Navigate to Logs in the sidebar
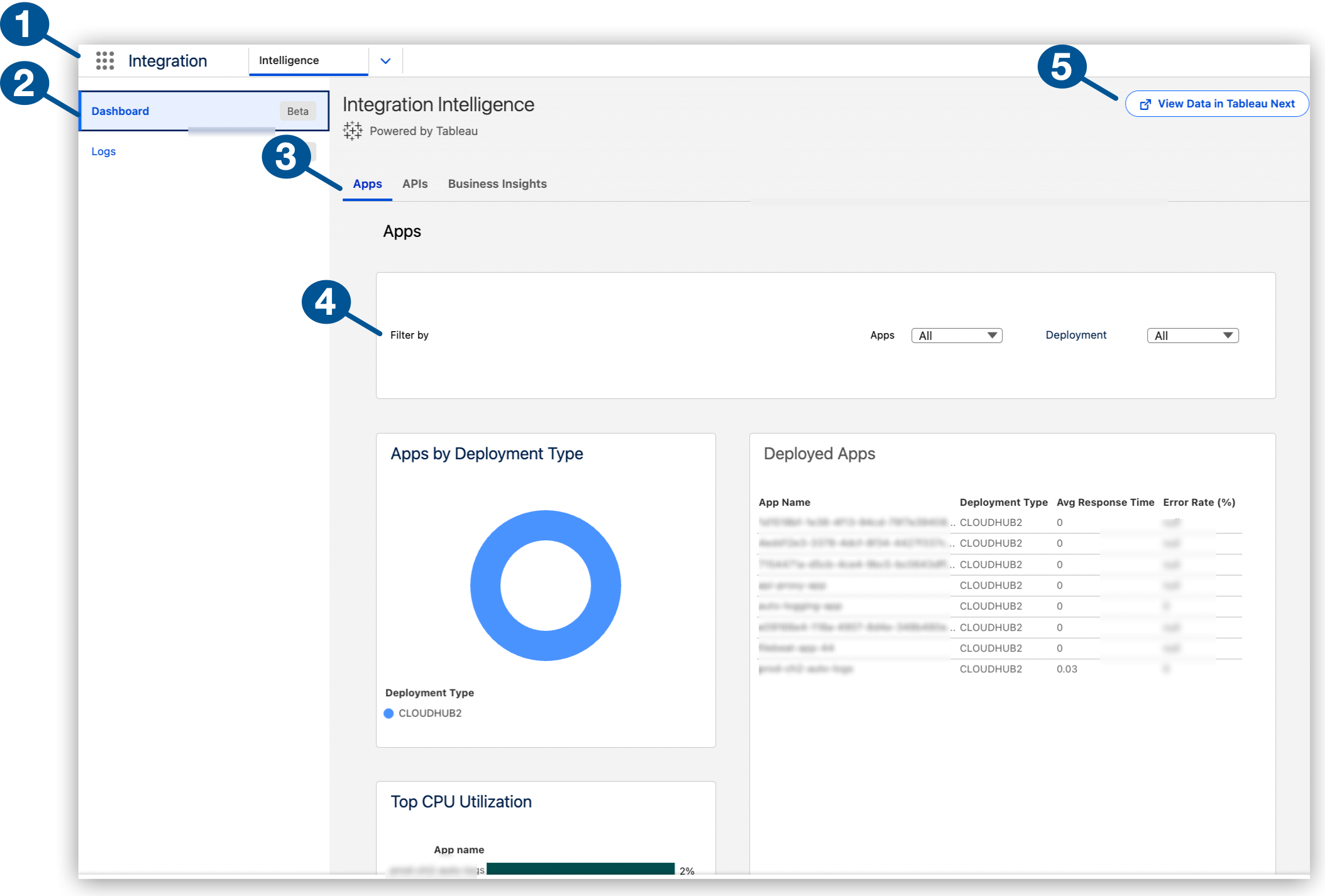The image size is (1325, 896). pyautogui.click(x=103, y=151)
